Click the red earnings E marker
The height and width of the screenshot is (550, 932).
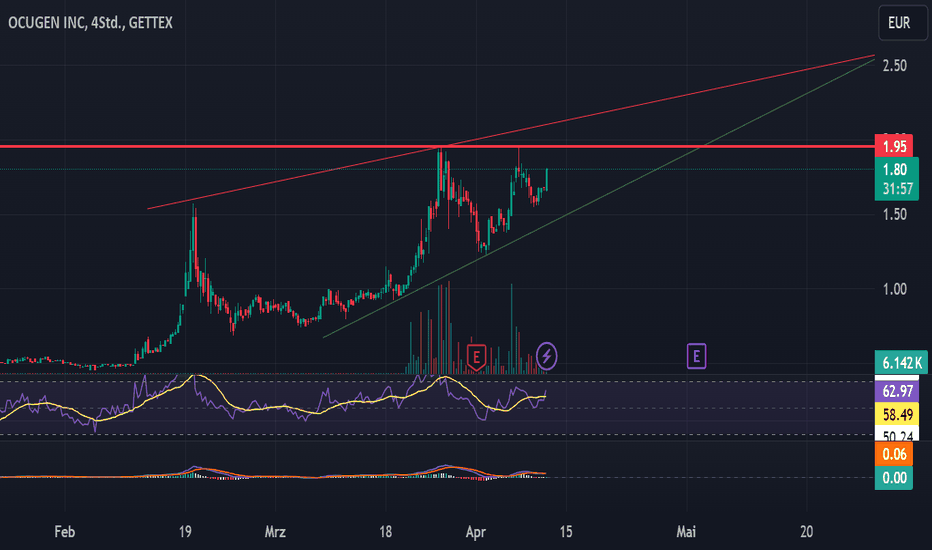coord(476,357)
